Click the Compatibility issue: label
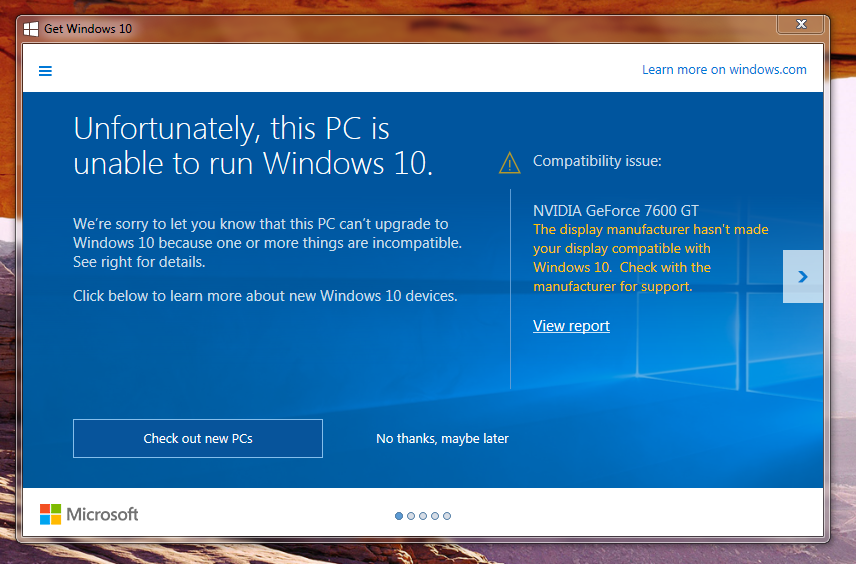This screenshot has width=856, height=564. pos(597,161)
